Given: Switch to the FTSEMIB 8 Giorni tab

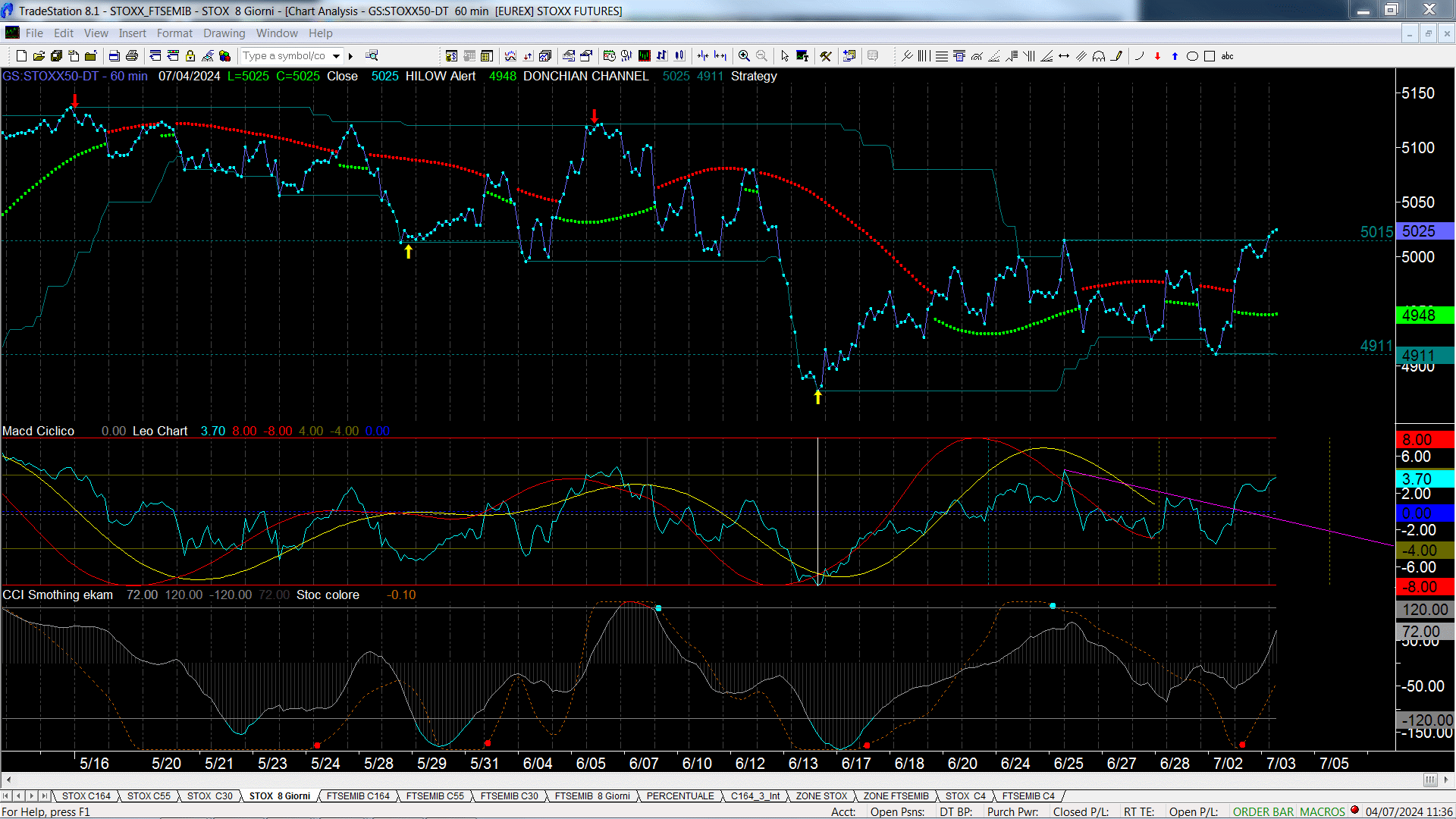Looking at the screenshot, I should pyautogui.click(x=592, y=795).
